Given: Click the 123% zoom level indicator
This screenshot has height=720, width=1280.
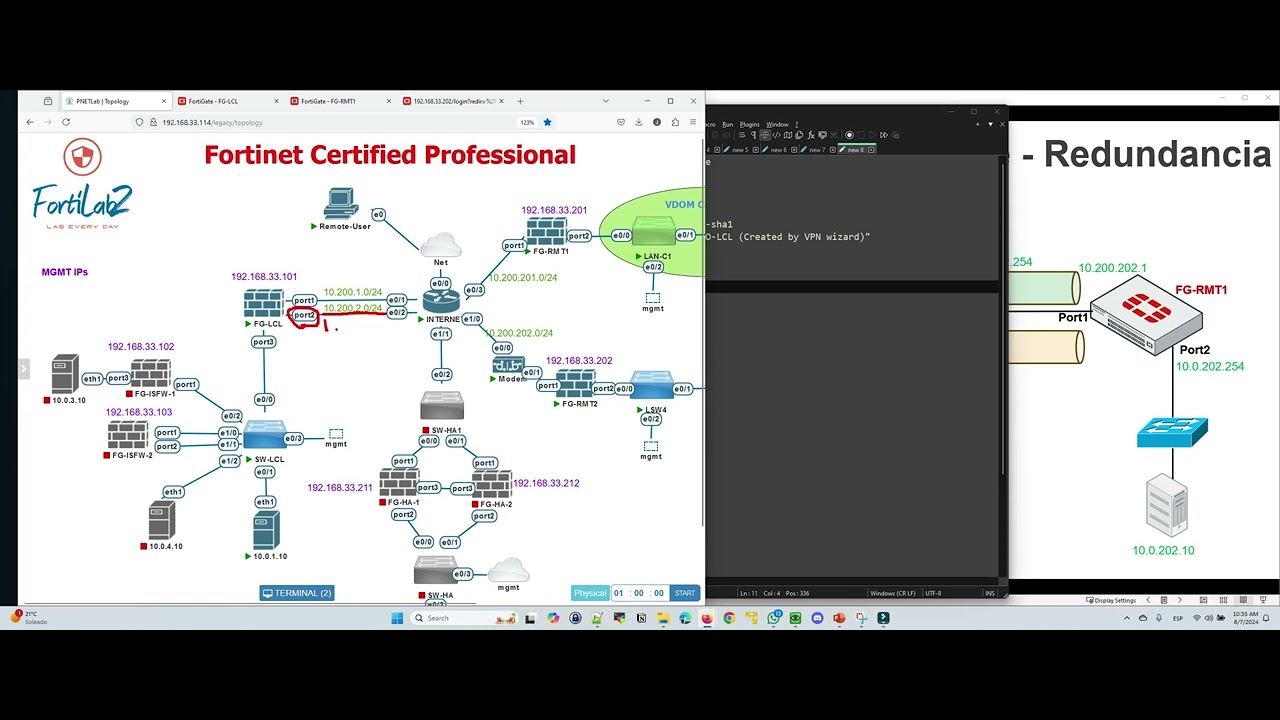Looking at the screenshot, I should point(527,122).
